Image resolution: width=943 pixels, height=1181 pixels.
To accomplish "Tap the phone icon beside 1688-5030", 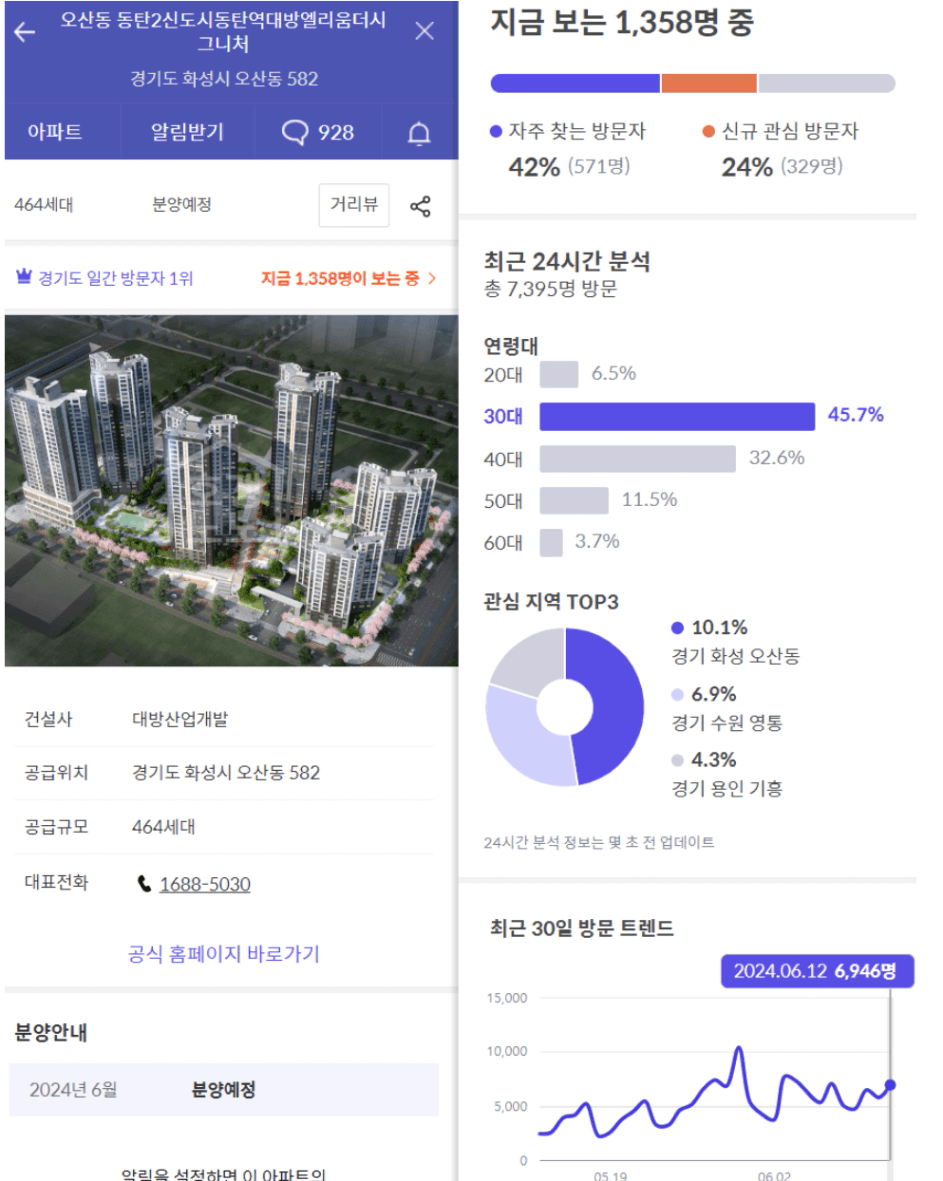I will [x=144, y=884].
